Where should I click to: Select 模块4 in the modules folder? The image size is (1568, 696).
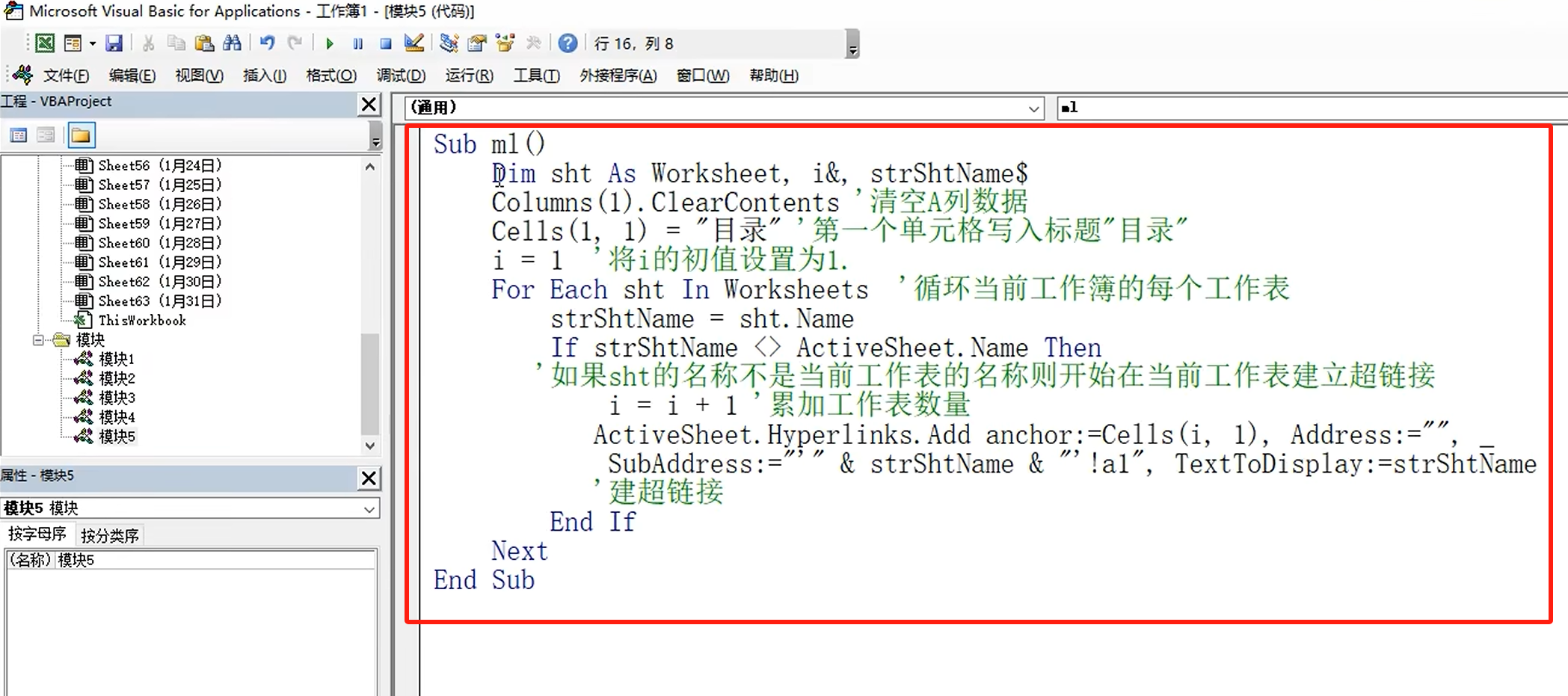pos(117,417)
